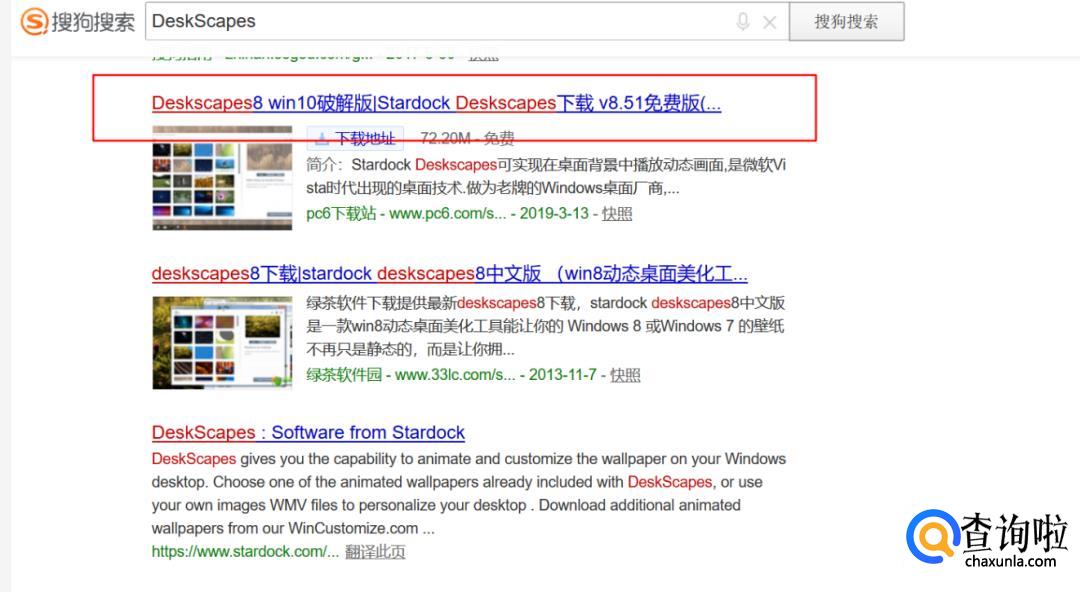Clear the search box with the X icon
The image size is (1080, 592).
(x=769, y=22)
